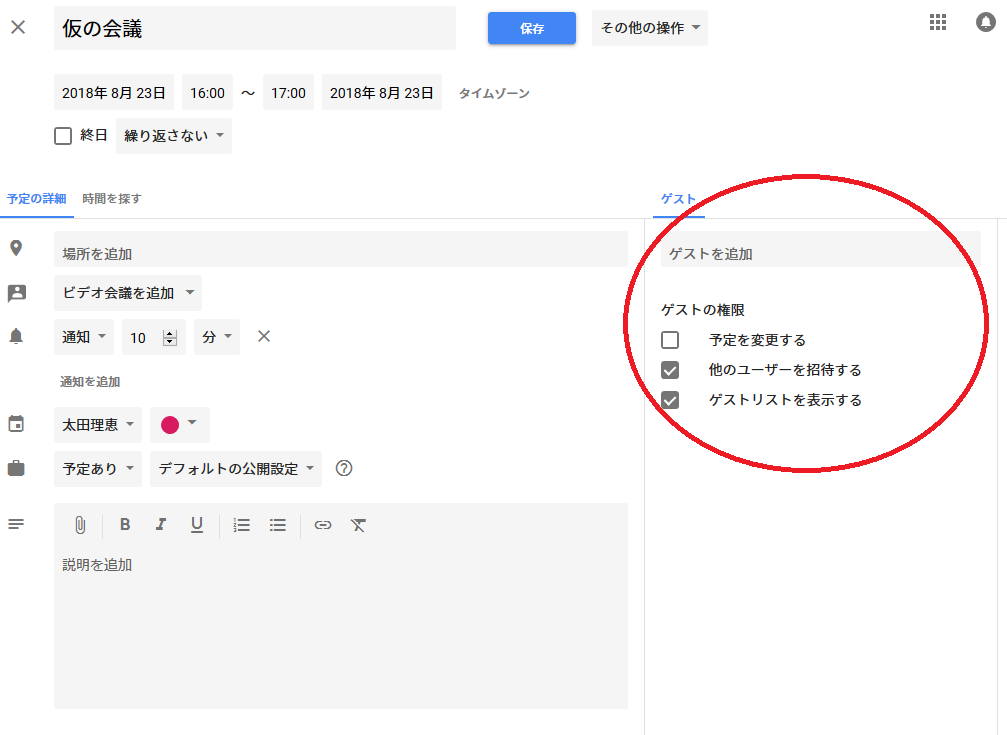Click the notification minutes stepper arrows

tap(170, 337)
